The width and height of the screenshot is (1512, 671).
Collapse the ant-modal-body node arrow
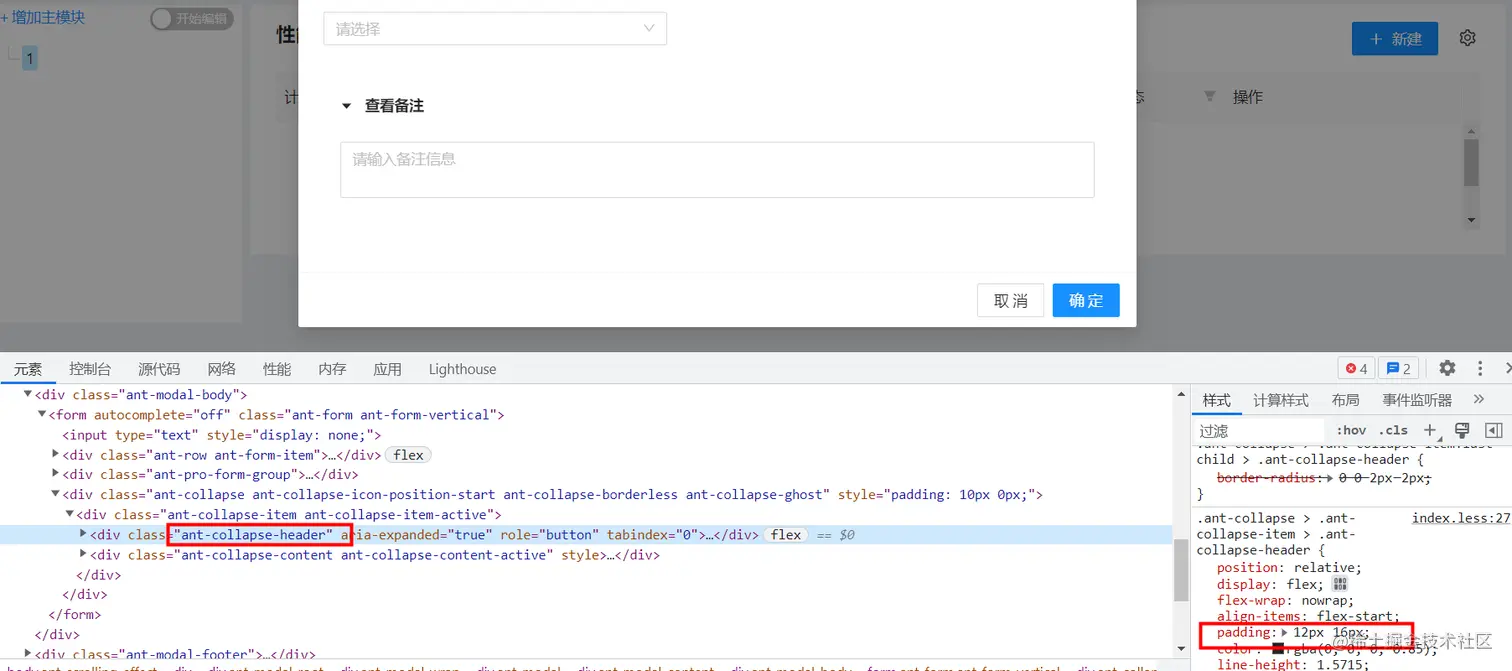(27, 395)
